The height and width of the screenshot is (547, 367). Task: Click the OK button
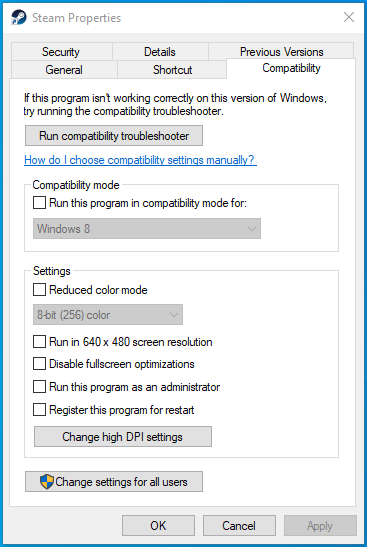click(x=158, y=525)
